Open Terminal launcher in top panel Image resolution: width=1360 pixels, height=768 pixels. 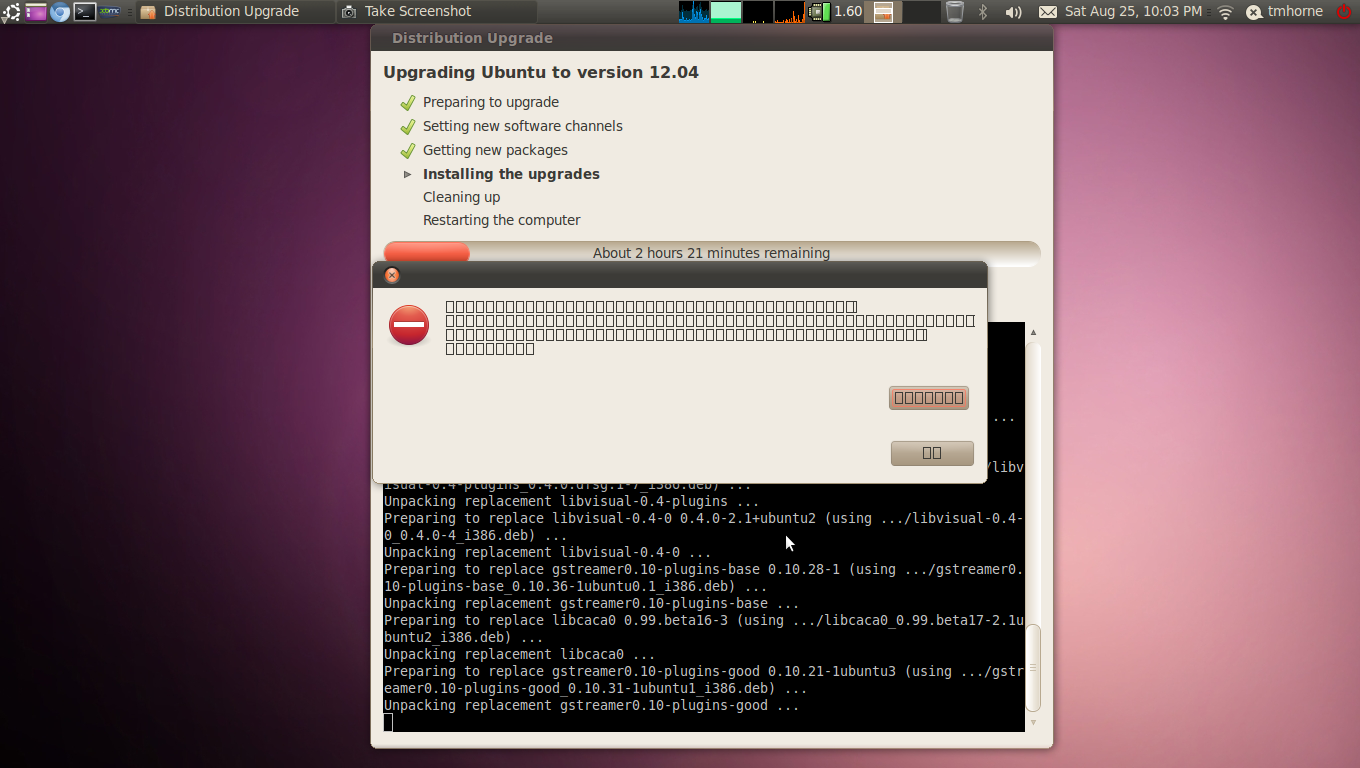85,12
